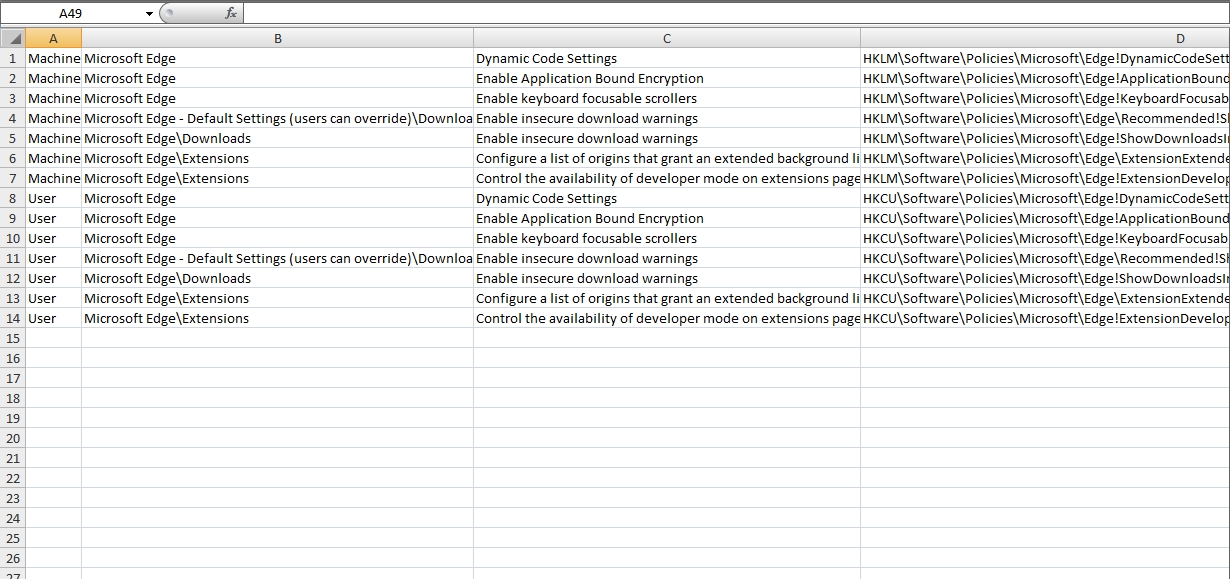This screenshot has width=1230, height=579.
Task: Click the 'User' cell in row 8
Action: tap(54, 198)
